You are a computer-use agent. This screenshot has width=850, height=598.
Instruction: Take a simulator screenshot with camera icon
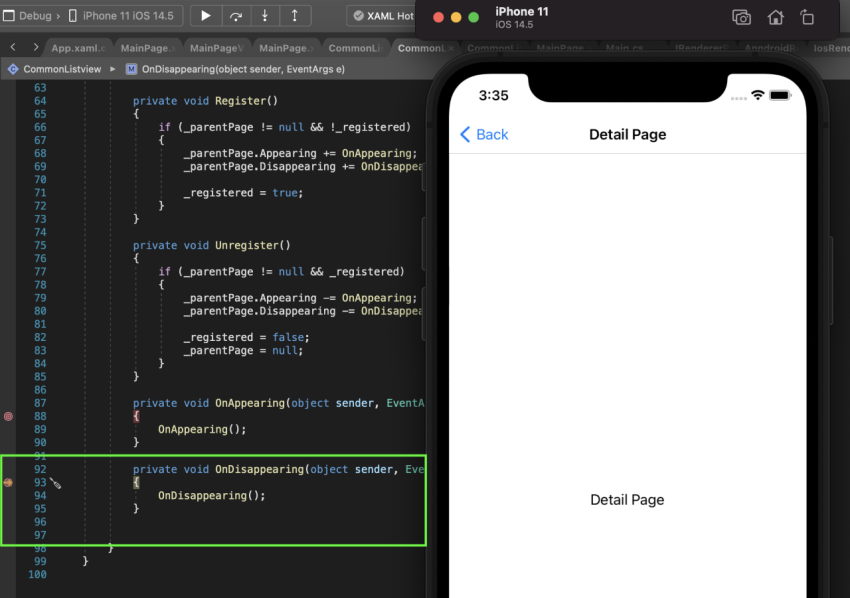click(741, 17)
